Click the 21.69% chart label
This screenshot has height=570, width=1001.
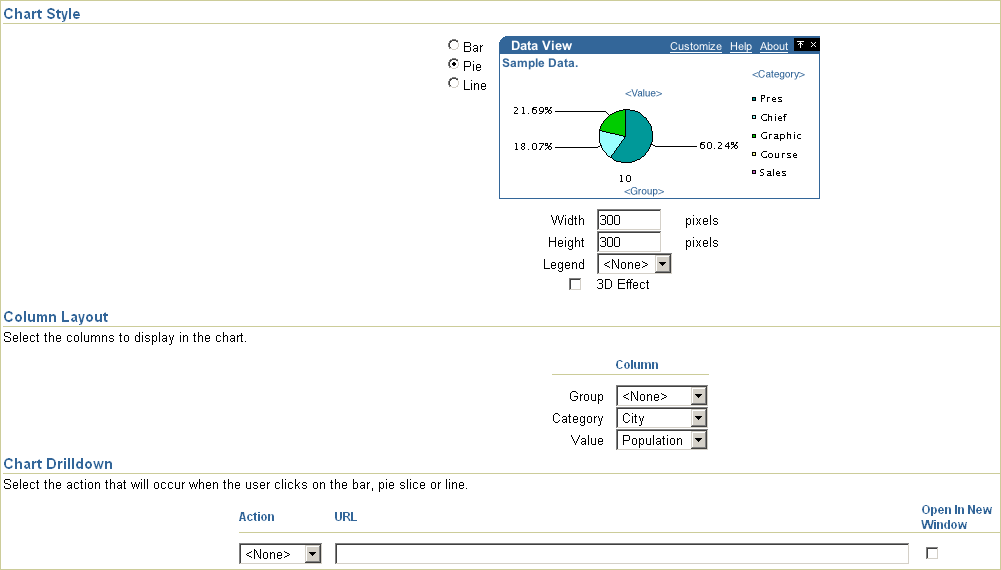click(532, 110)
